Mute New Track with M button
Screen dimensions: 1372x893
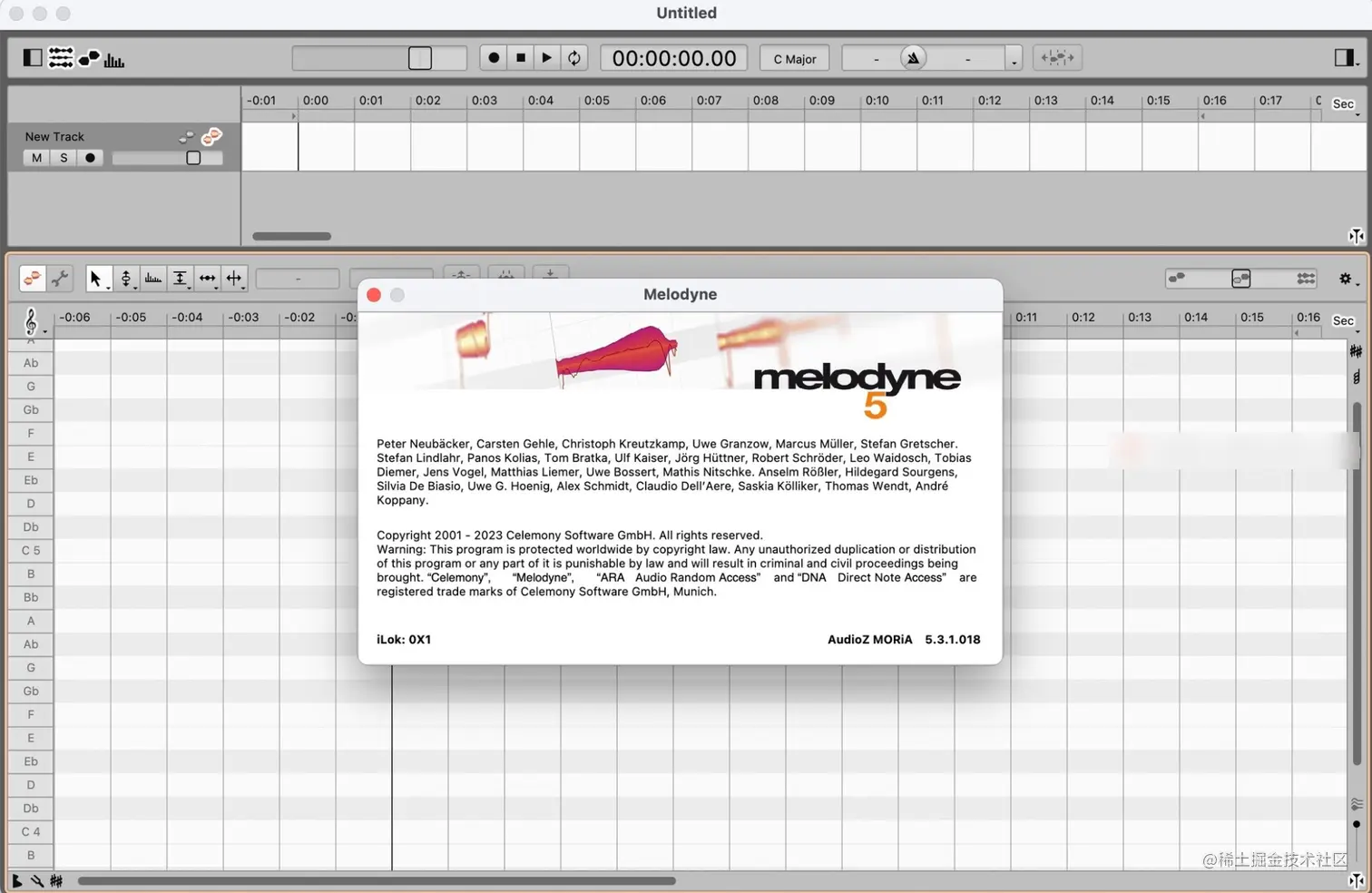click(36, 158)
